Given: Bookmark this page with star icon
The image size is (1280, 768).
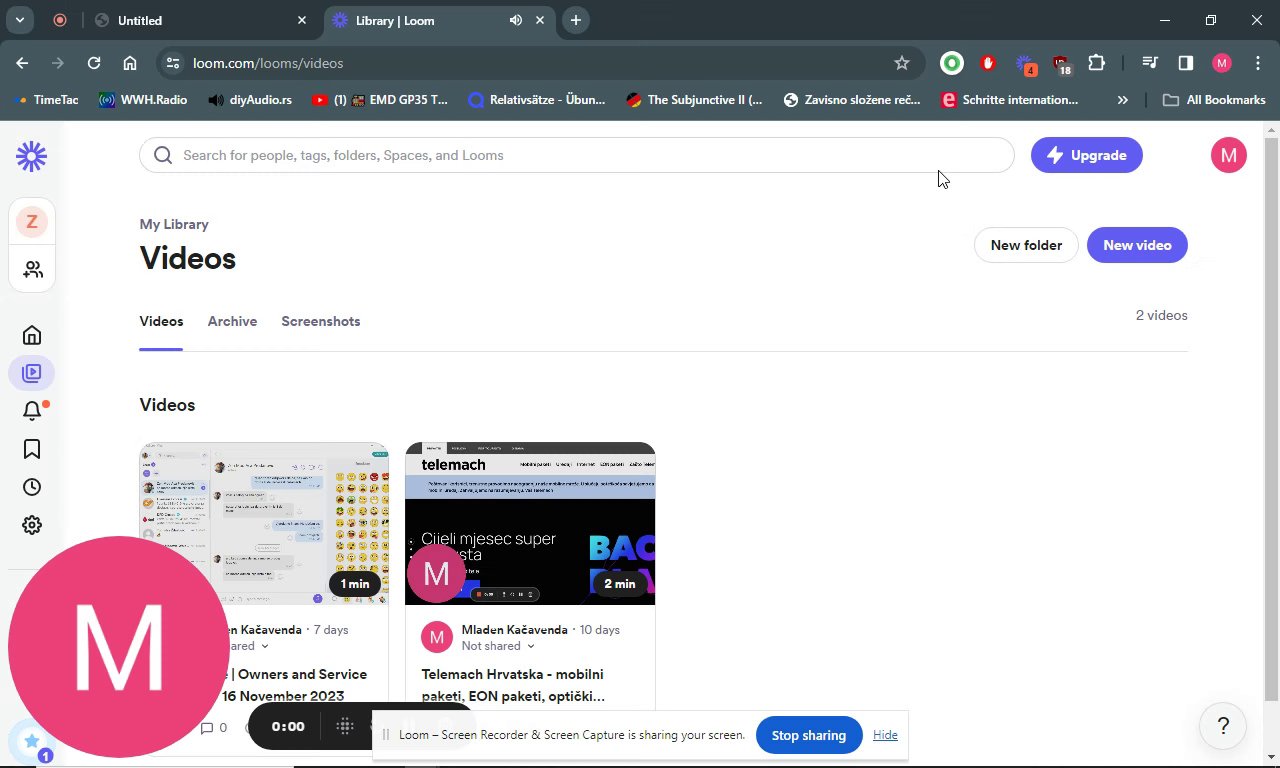Looking at the screenshot, I should coord(902,63).
